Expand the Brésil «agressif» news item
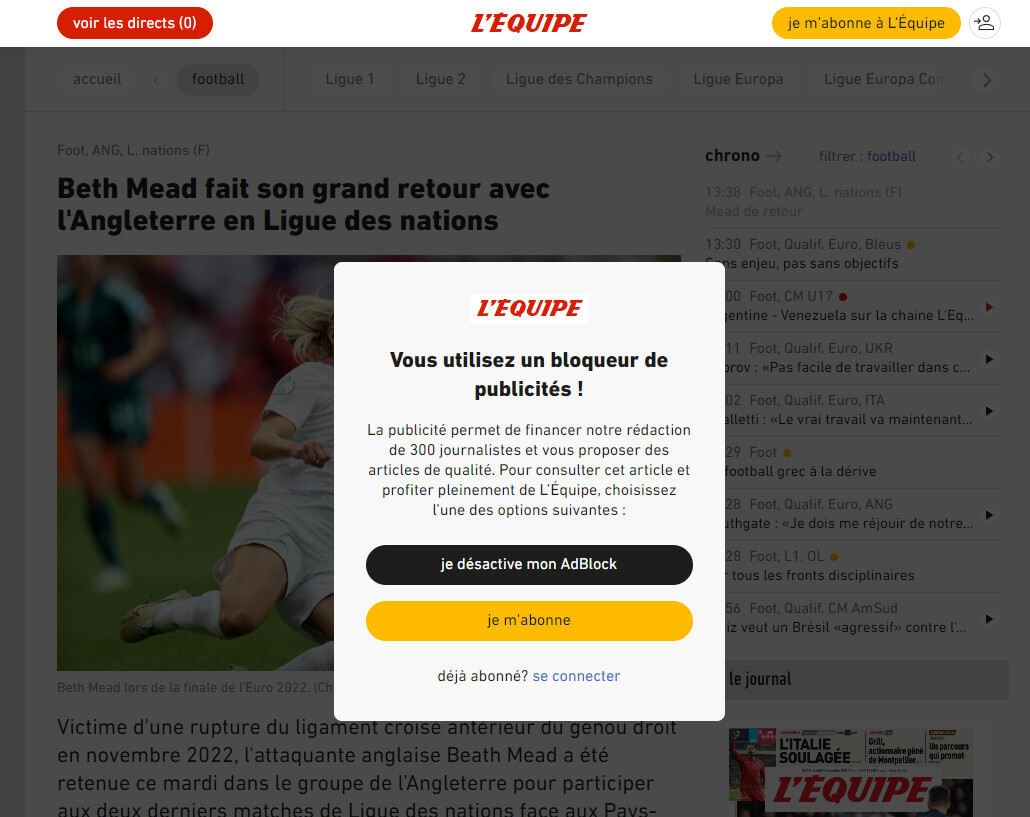 (989, 619)
